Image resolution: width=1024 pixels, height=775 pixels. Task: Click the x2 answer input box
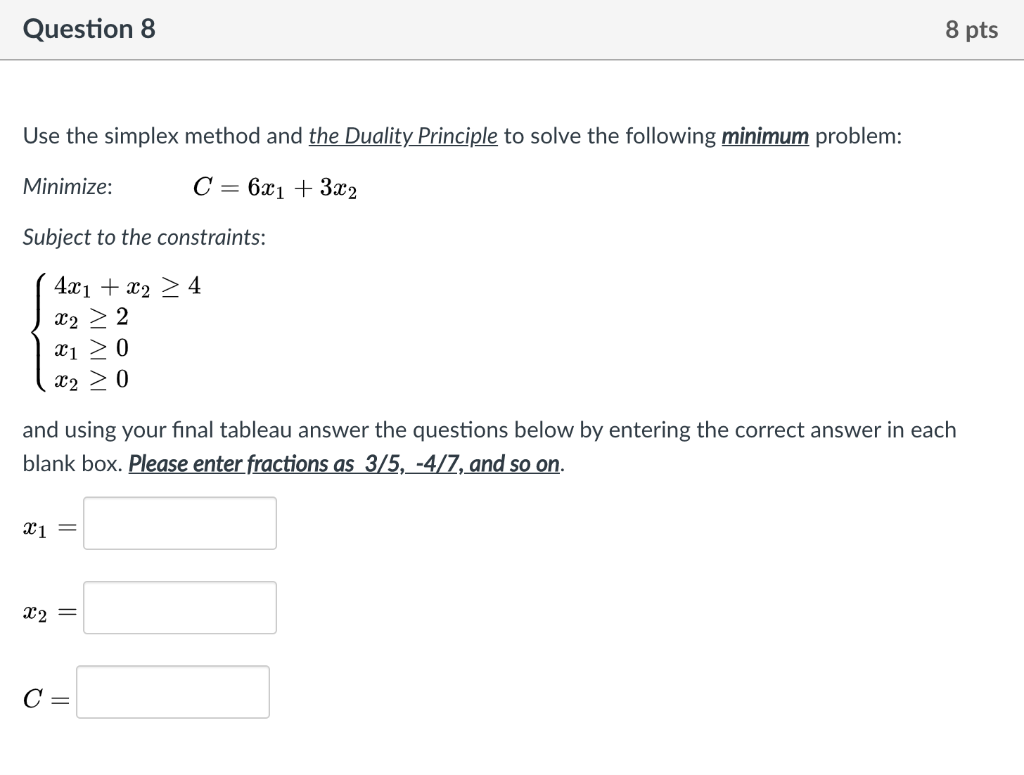click(x=180, y=607)
